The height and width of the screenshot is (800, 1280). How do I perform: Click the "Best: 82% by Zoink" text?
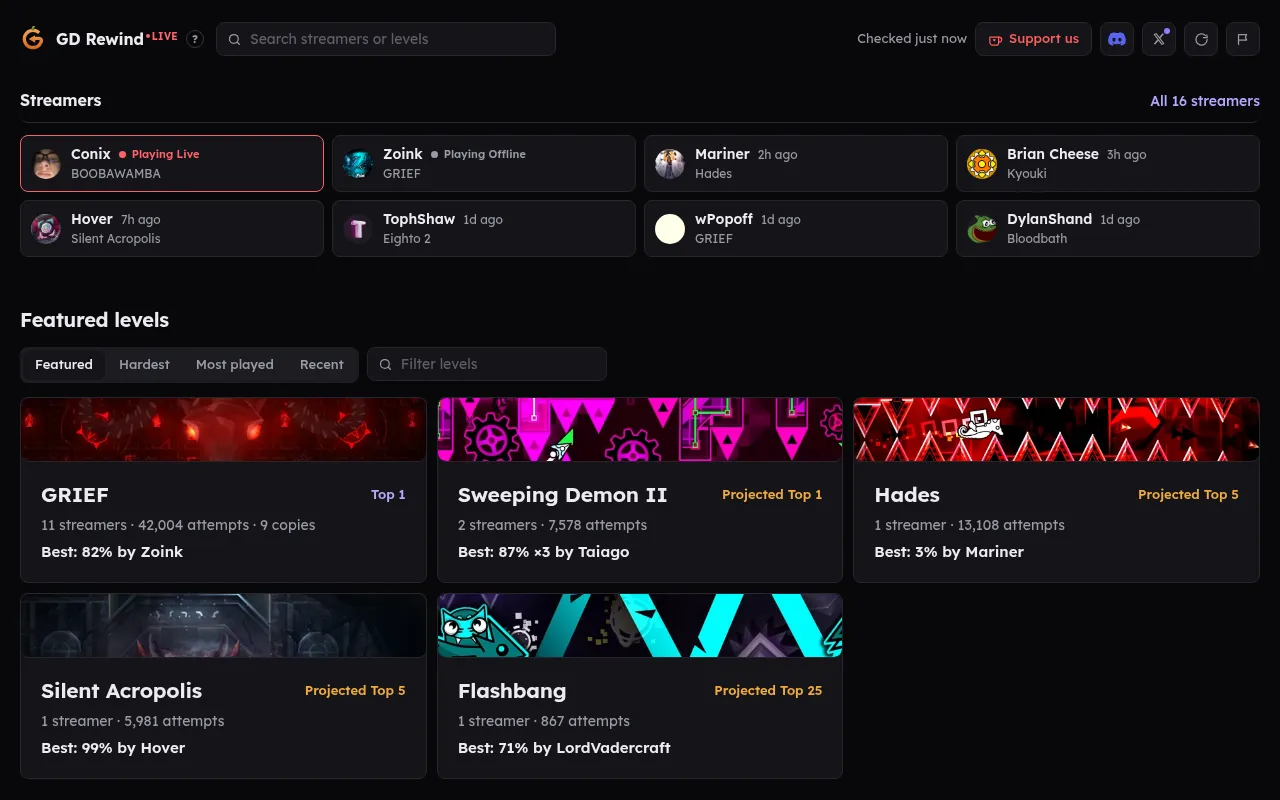tap(112, 552)
